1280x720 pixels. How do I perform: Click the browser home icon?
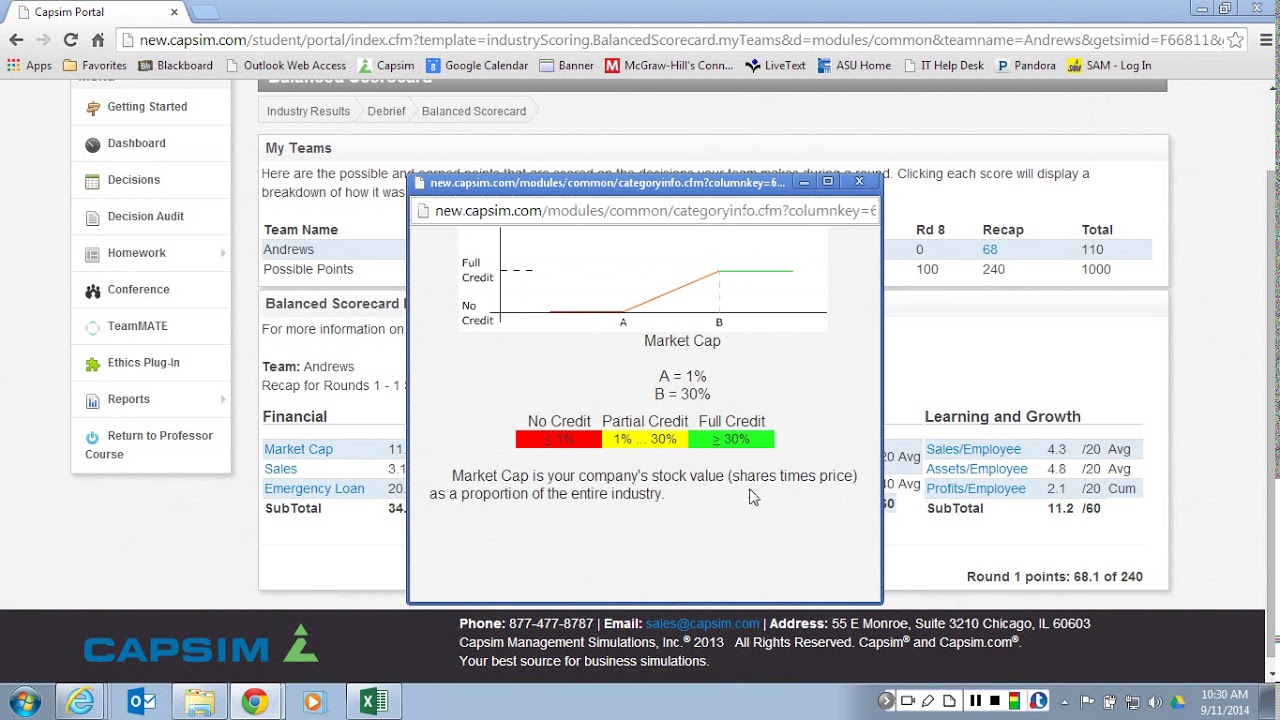pyautogui.click(x=98, y=40)
